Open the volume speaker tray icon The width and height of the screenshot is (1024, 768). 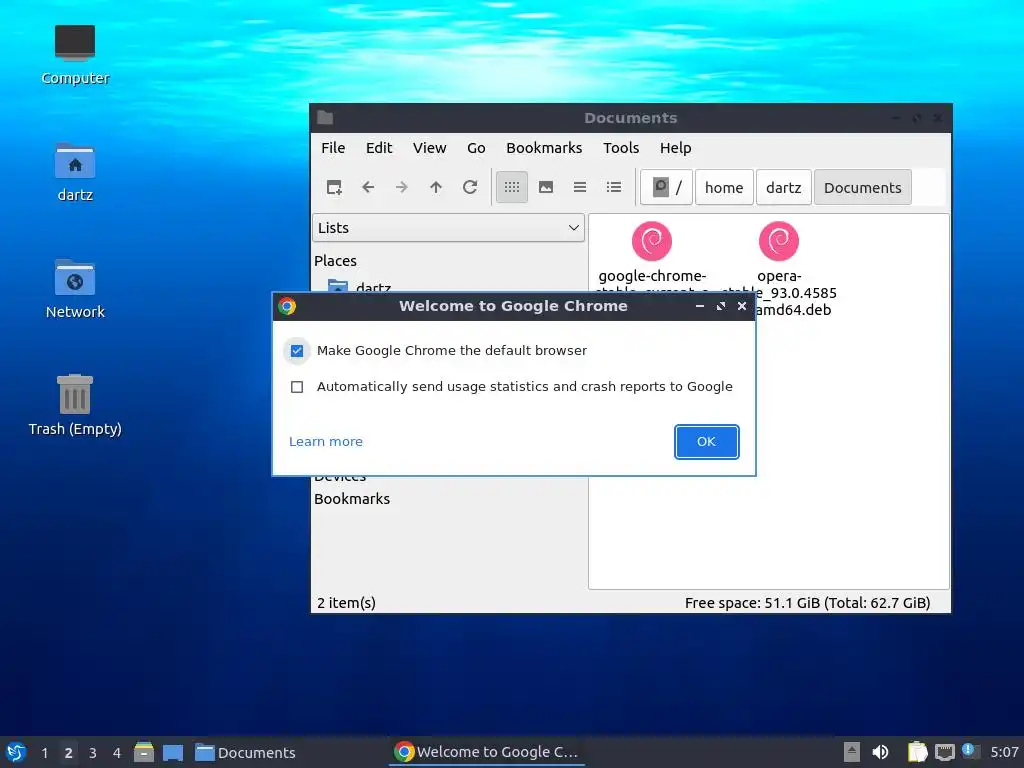click(x=880, y=752)
